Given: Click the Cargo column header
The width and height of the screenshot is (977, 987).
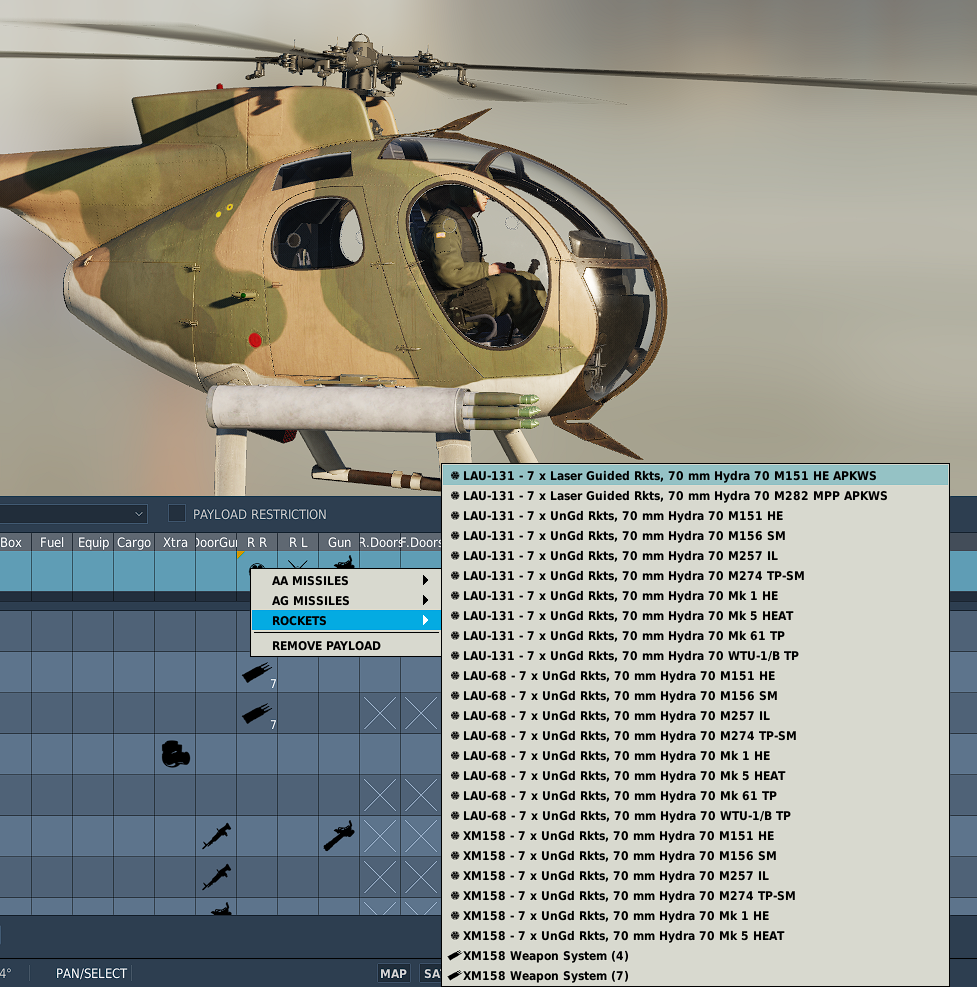Looking at the screenshot, I should click(133, 542).
